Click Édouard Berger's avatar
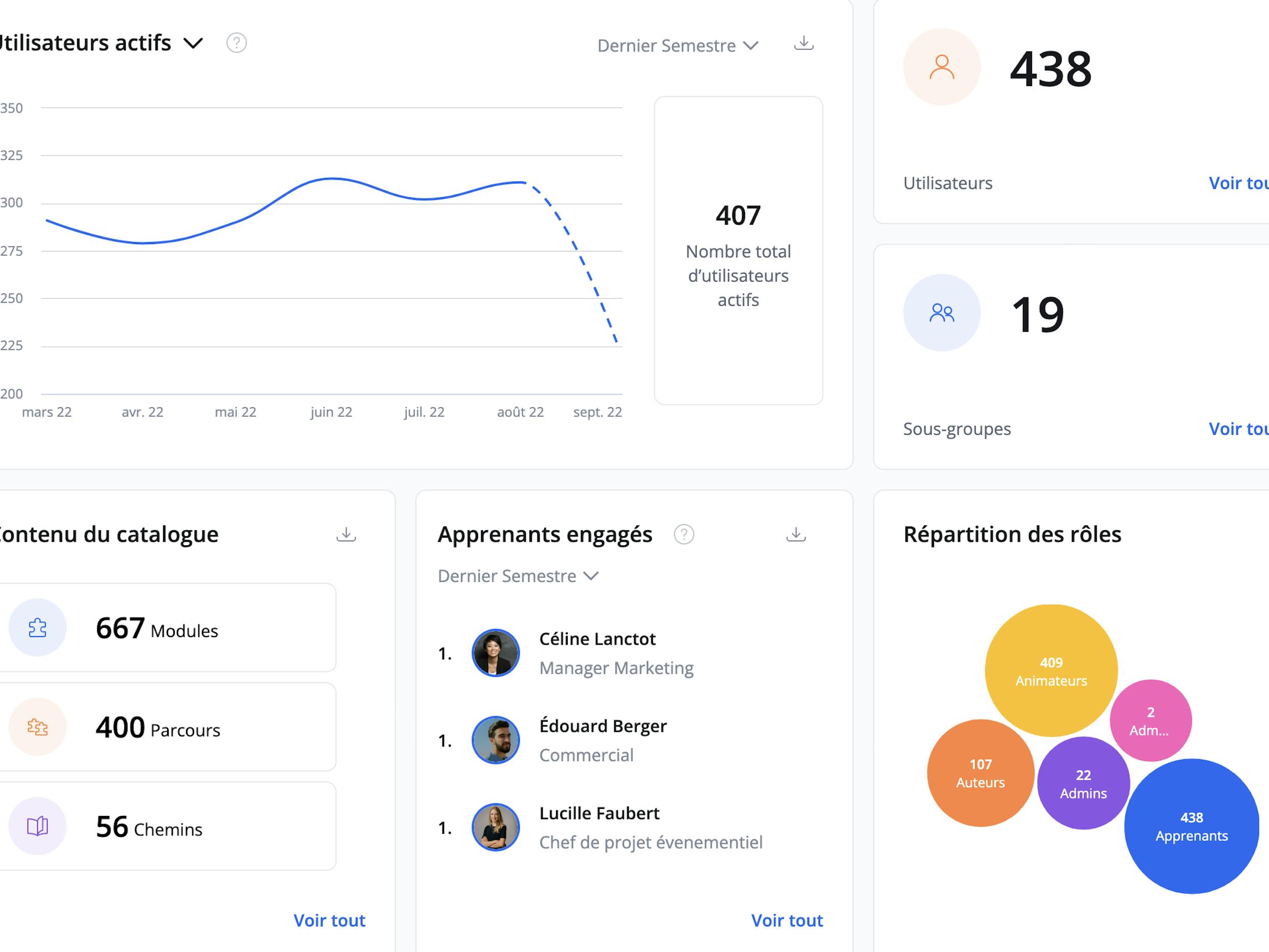Viewport: 1269px width, 952px height. [x=496, y=741]
